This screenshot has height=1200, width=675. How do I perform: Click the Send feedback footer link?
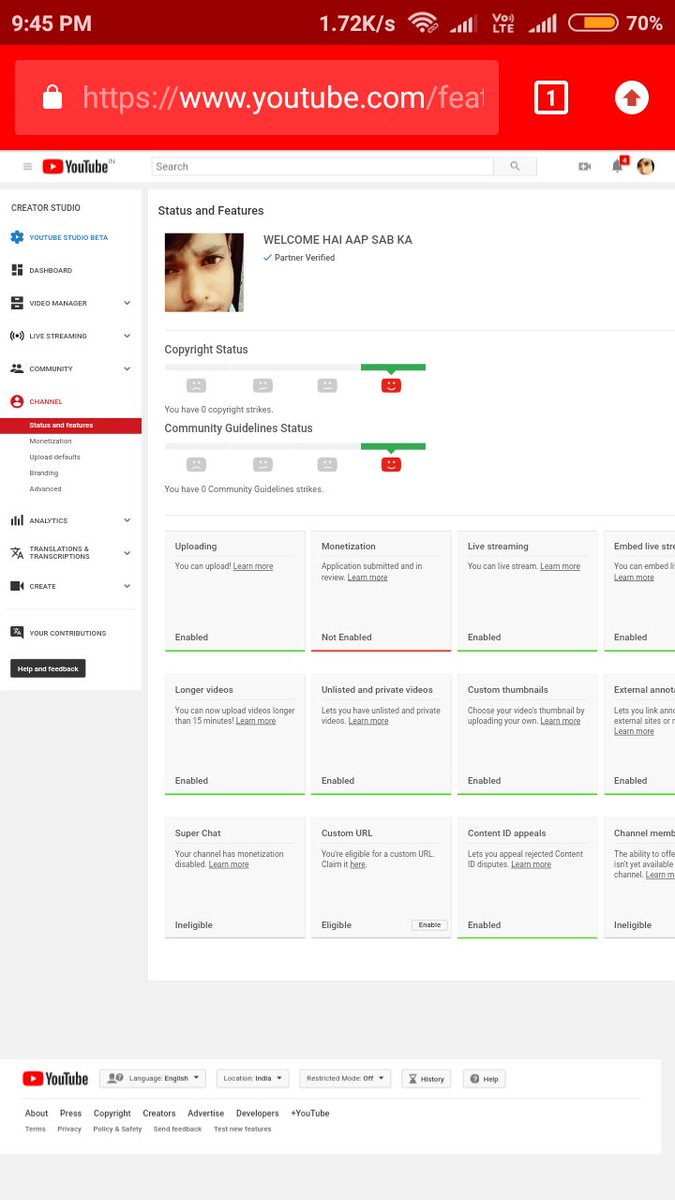(x=177, y=1129)
